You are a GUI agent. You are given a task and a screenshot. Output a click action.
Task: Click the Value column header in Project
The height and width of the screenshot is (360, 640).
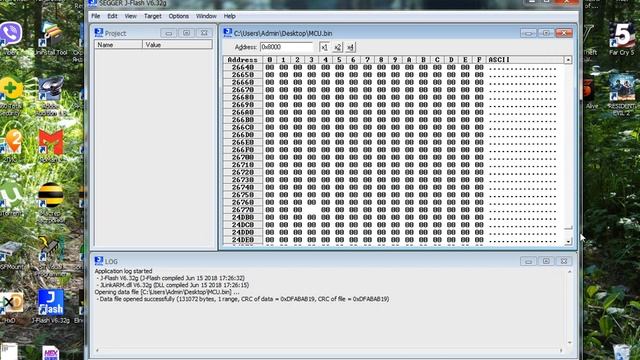[177, 44]
